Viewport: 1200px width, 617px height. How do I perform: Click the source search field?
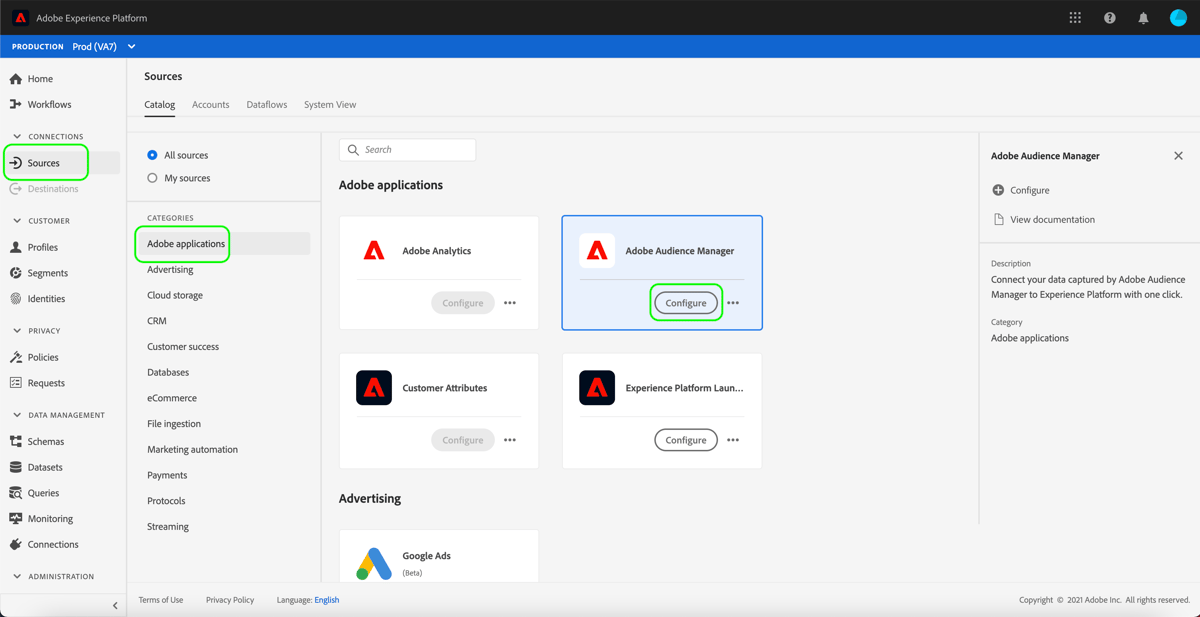(x=407, y=149)
